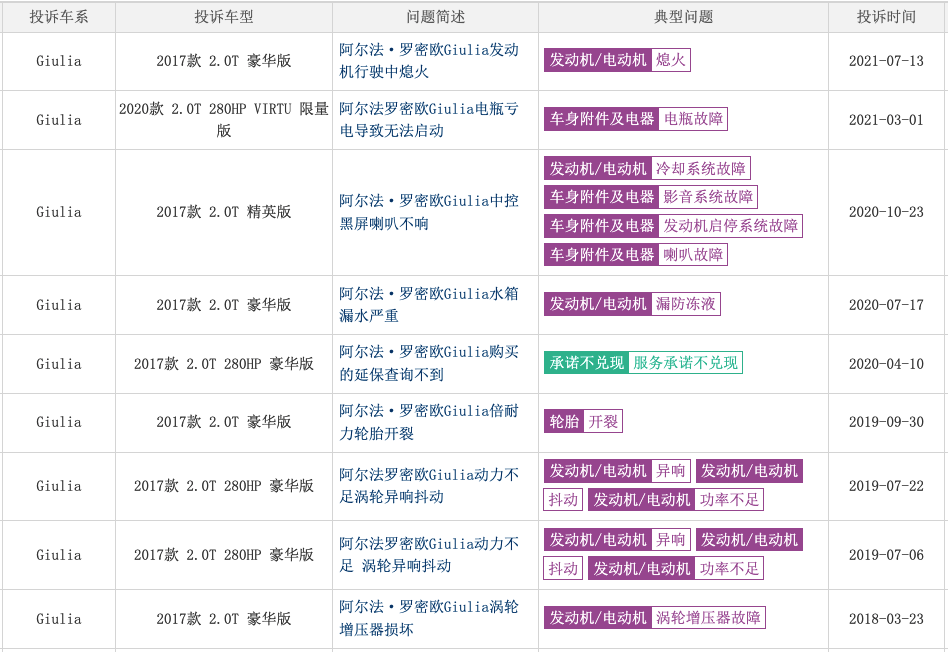Click the 涡轮增压器故障 issue tag
Viewport: 948px width, 652px height.
pyautogui.click(x=708, y=618)
